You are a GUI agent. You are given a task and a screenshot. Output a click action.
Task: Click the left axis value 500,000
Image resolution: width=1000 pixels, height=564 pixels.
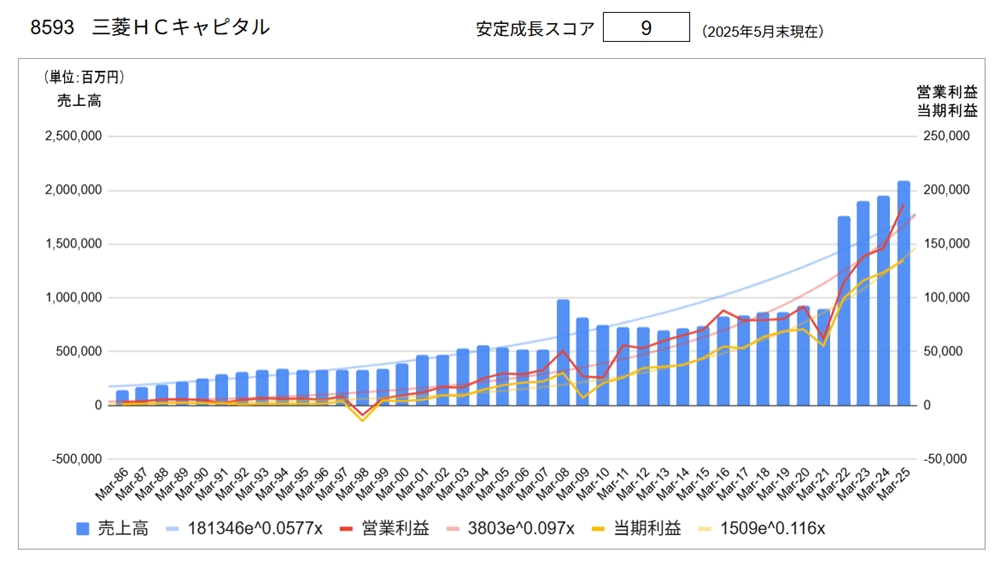click(x=78, y=352)
